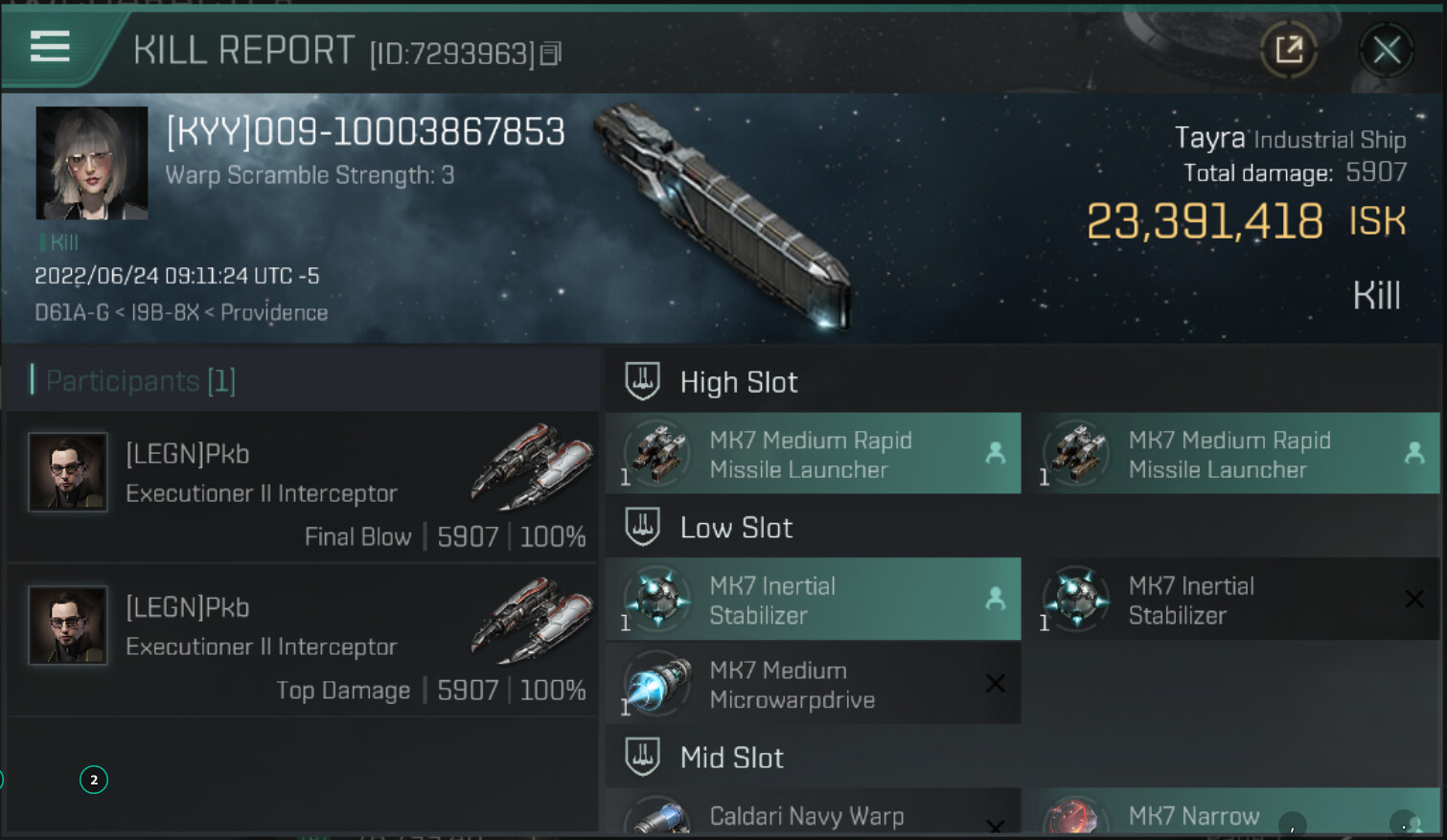Click the High Slot section icon
This screenshot has width=1447, height=840.
pyautogui.click(x=642, y=381)
